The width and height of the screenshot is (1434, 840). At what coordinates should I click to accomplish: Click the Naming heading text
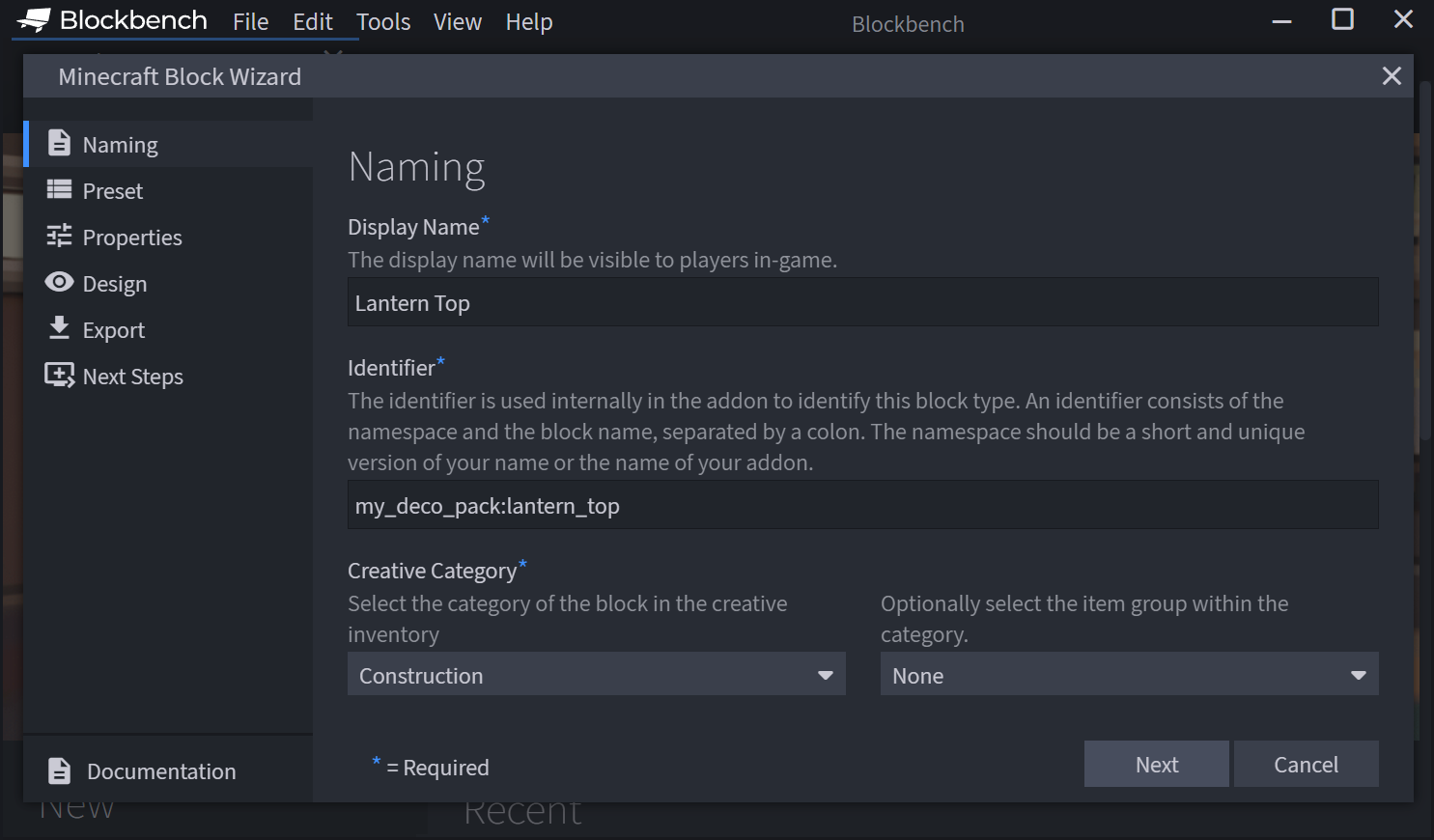[x=416, y=167]
